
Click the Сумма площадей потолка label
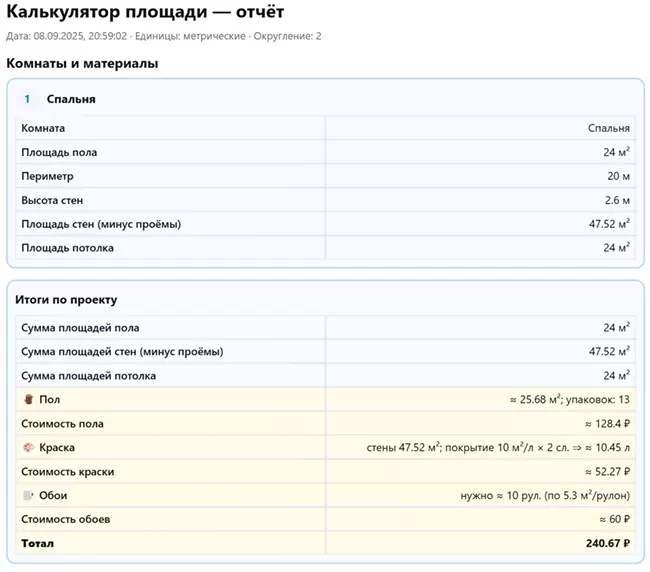(x=89, y=376)
